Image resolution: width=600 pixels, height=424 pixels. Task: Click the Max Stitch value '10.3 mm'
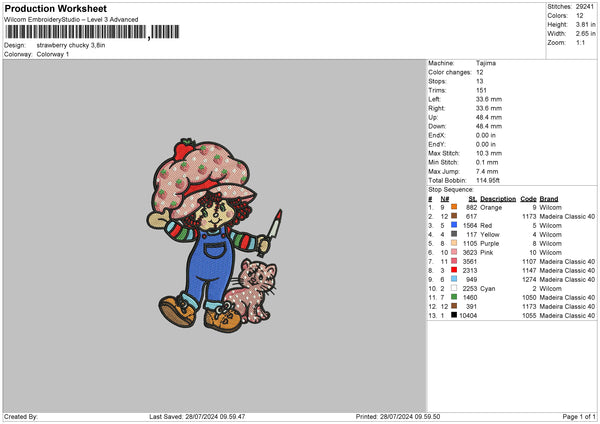tap(489, 153)
